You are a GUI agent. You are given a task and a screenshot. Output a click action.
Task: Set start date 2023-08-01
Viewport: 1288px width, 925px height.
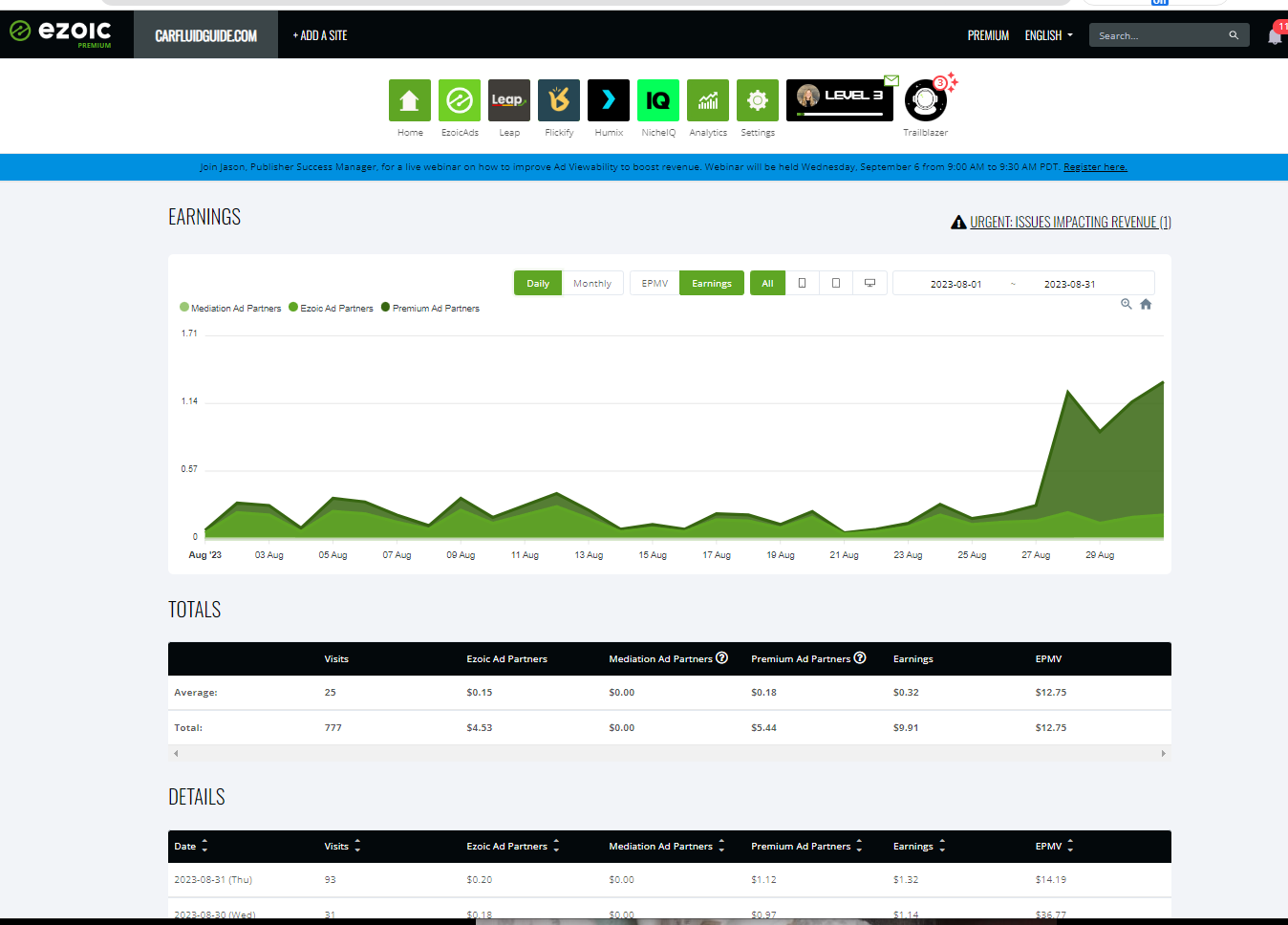pos(955,284)
